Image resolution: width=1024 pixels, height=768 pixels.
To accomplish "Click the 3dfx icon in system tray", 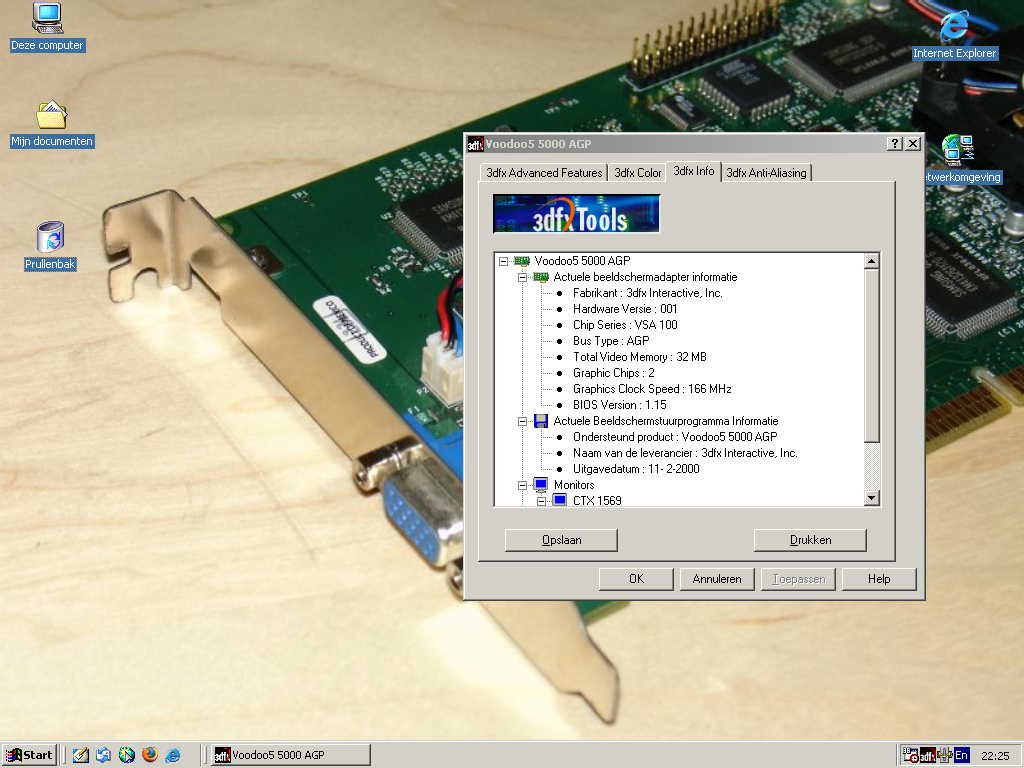I will click(x=927, y=755).
